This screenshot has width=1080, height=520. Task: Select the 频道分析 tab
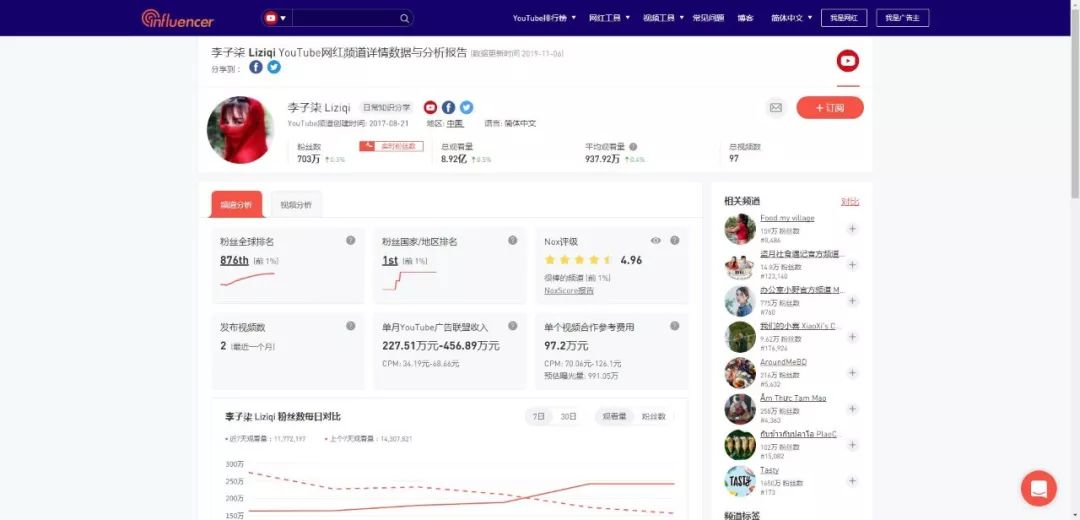pyautogui.click(x=236, y=205)
